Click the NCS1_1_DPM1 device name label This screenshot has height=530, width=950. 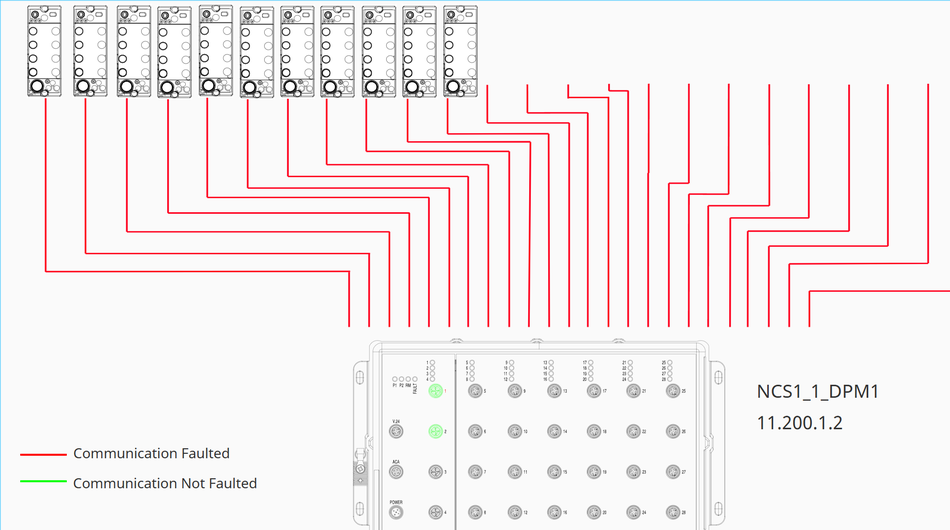tap(817, 392)
